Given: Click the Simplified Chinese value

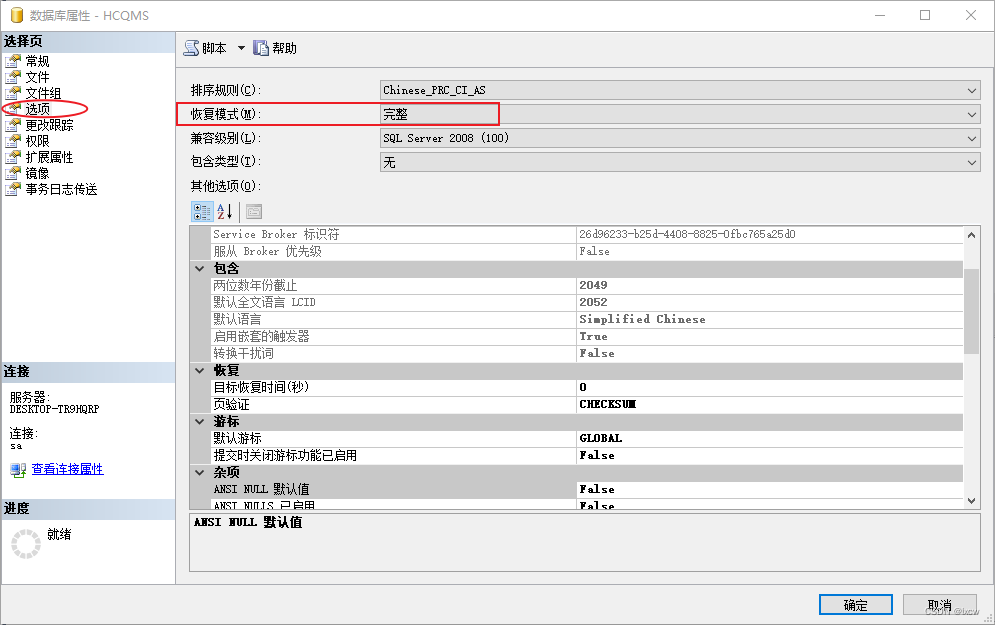Looking at the screenshot, I should [642, 319].
